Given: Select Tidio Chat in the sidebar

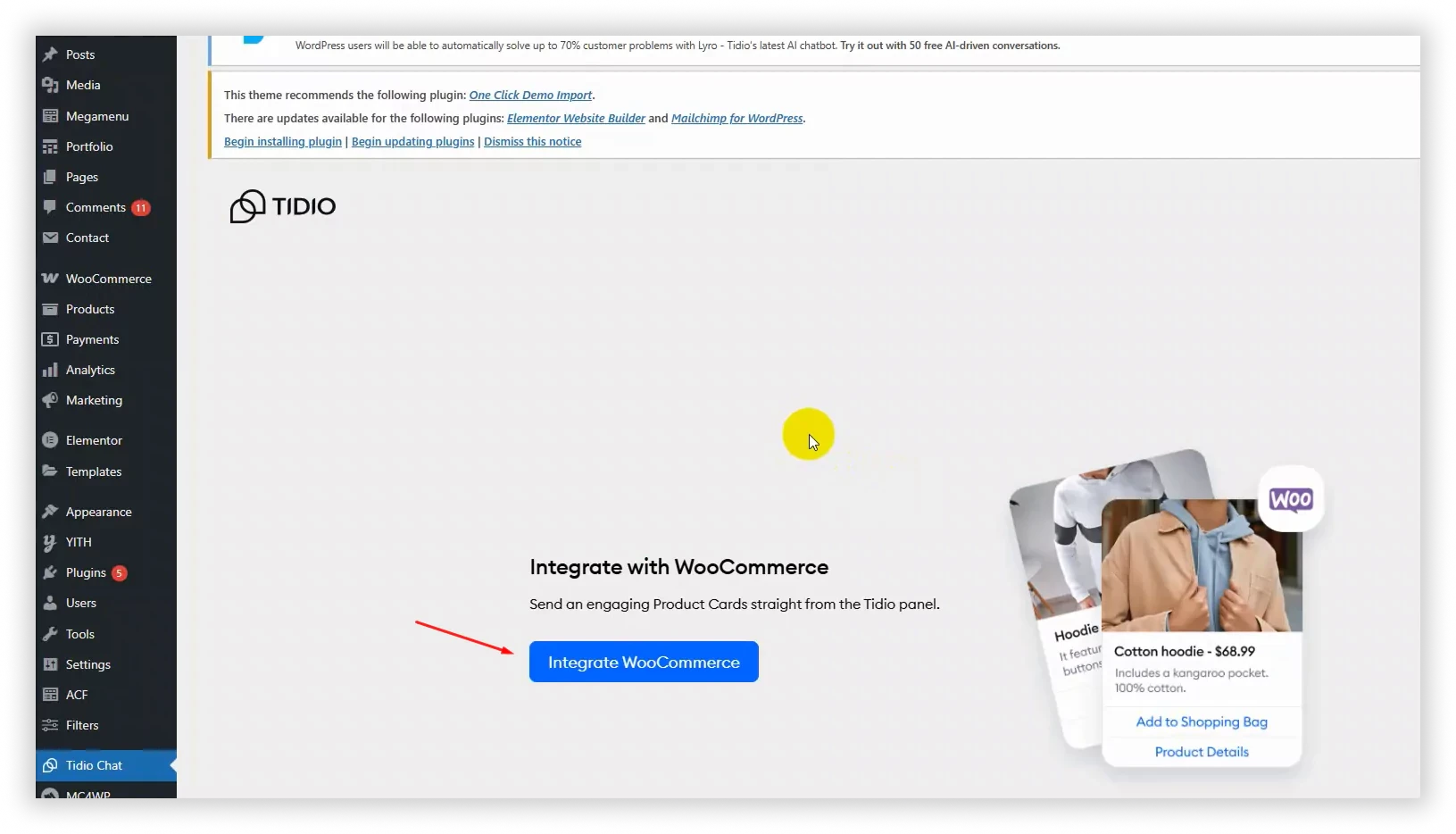Looking at the screenshot, I should (x=94, y=765).
